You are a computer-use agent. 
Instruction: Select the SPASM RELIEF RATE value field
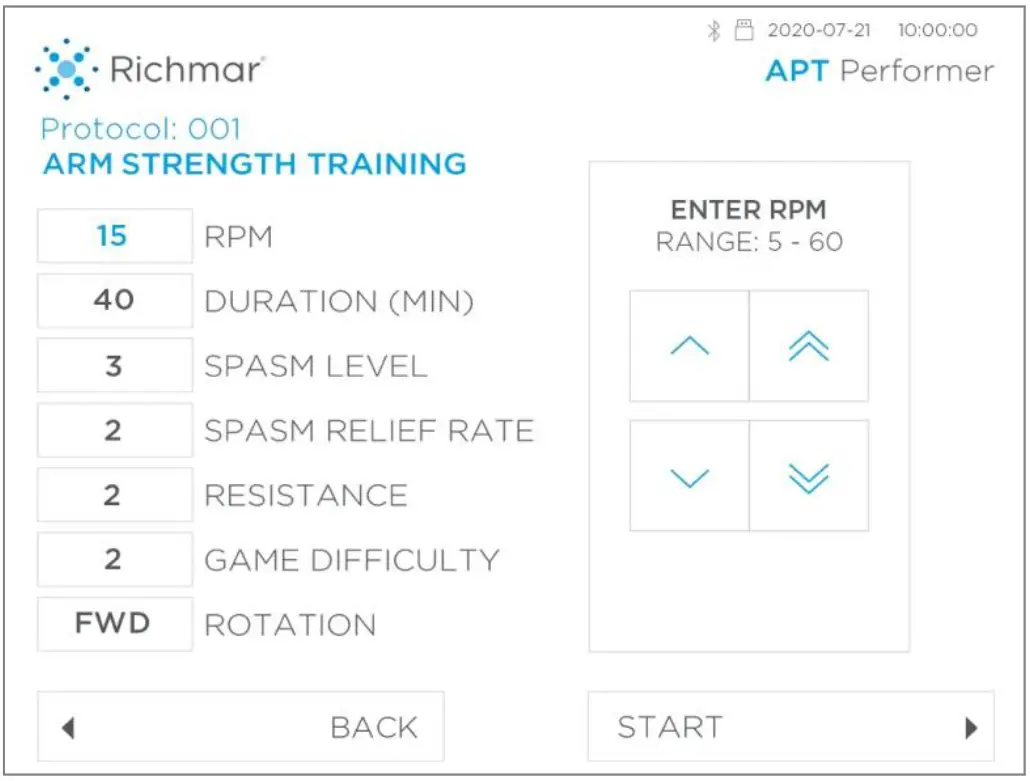pos(114,430)
